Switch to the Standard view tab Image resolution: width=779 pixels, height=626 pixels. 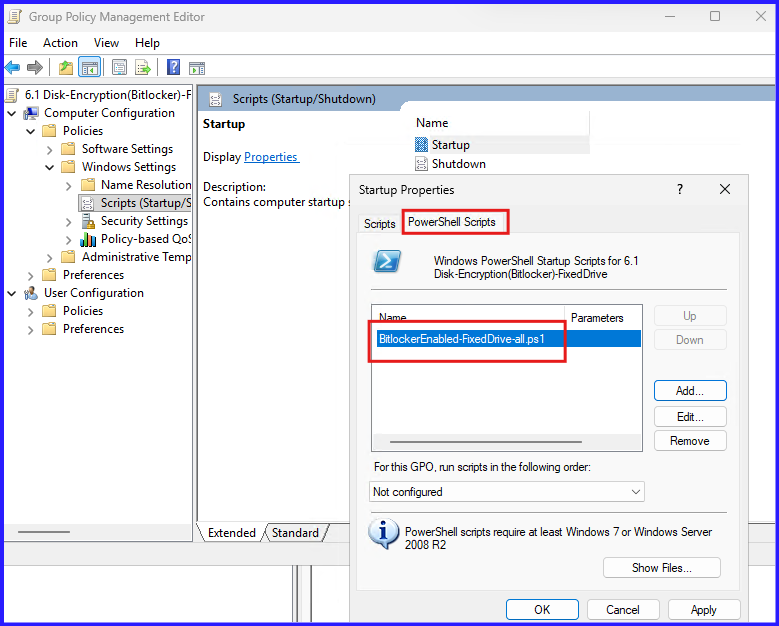[x=295, y=533]
